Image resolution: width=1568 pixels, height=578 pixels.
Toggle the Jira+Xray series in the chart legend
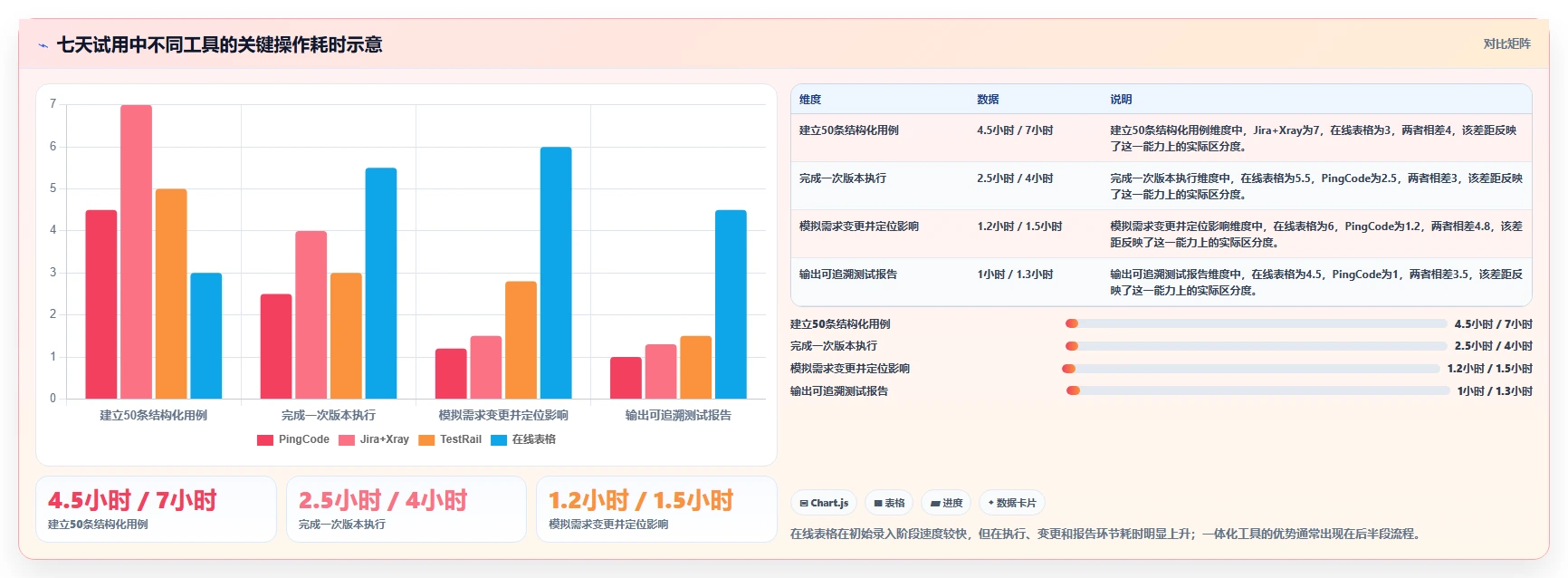(374, 439)
